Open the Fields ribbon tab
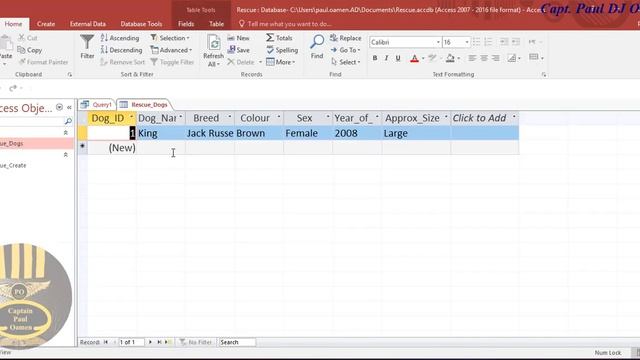 (186, 24)
